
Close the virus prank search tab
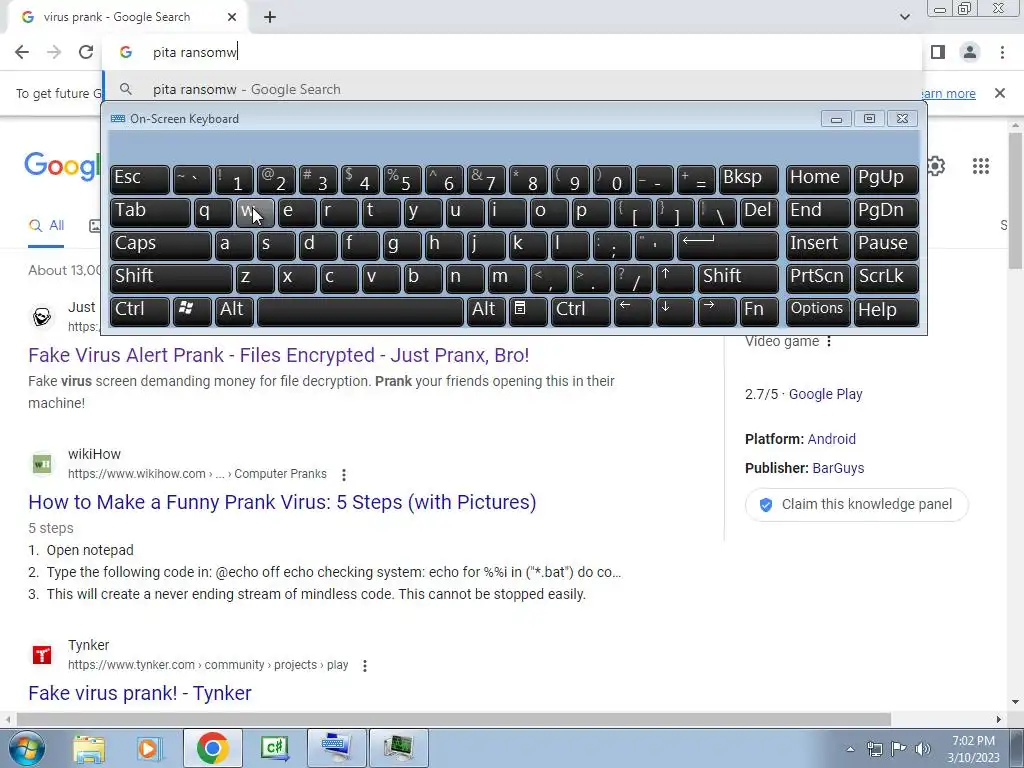pyautogui.click(x=232, y=18)
